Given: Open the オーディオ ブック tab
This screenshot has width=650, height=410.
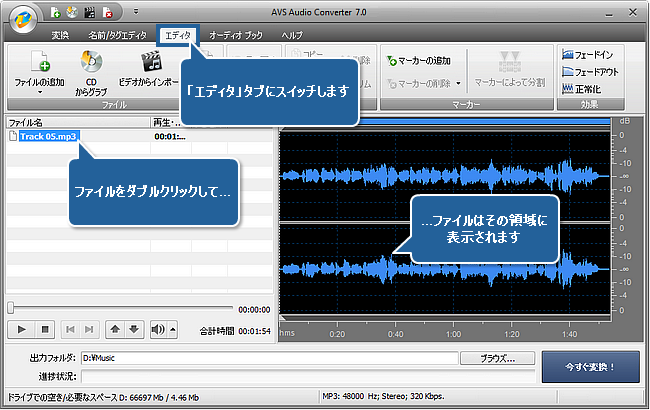Looking at the screenshot, I should pos(235,35).
